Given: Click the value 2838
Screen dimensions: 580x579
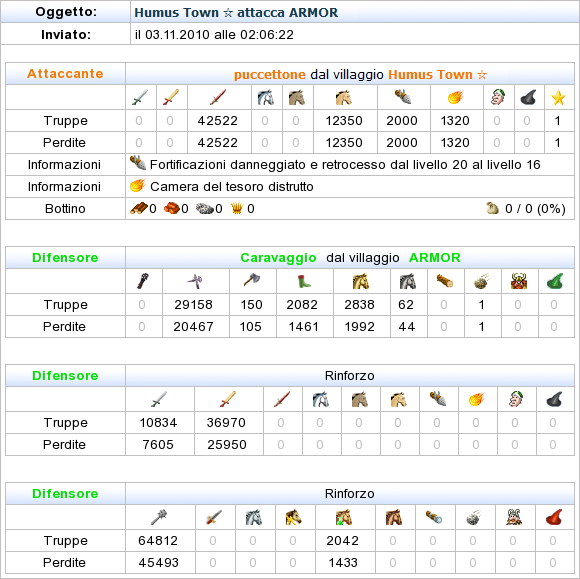Looking at the screenshot, I should coord(360,304).
